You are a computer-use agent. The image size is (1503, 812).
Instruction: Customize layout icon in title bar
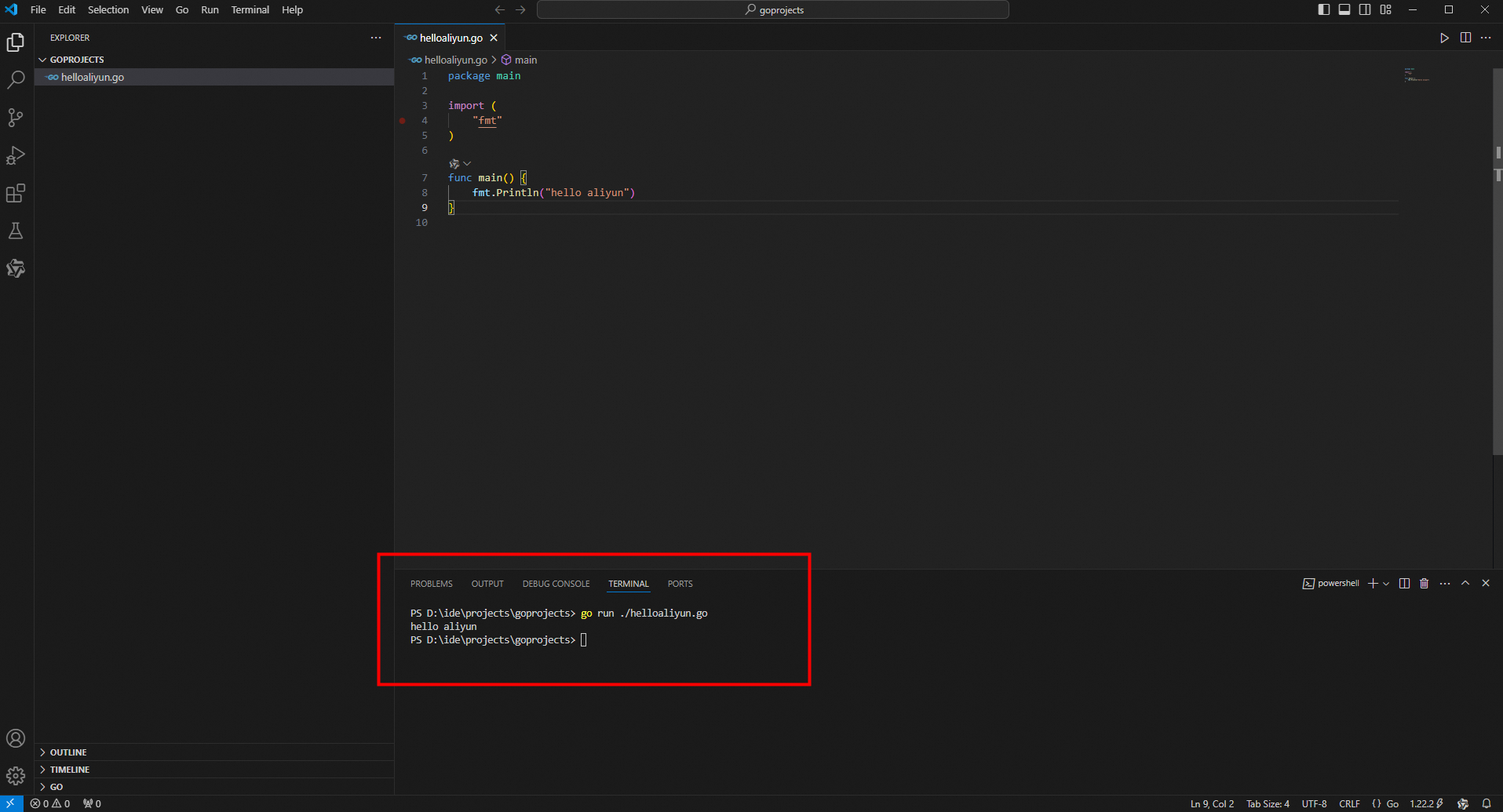[1386, 9]
